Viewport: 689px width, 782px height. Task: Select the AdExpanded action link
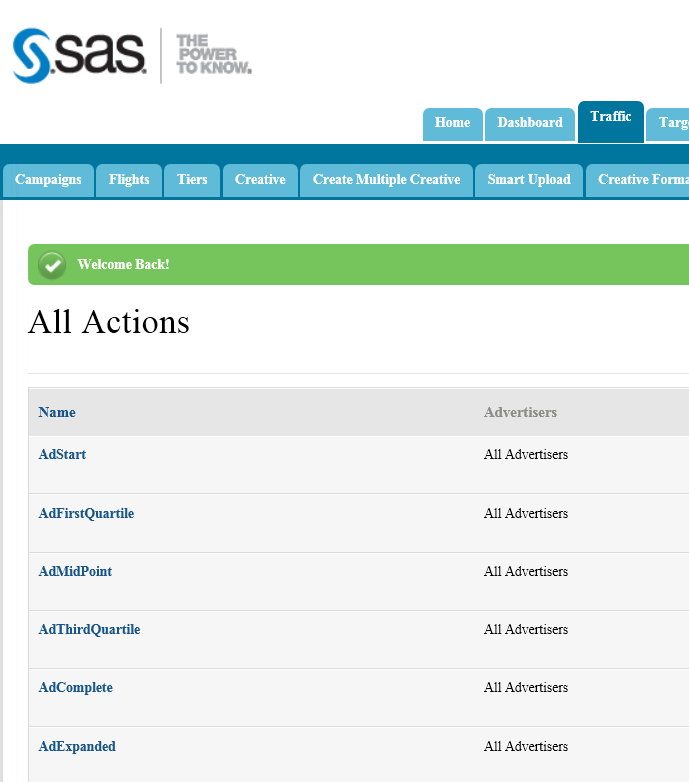(x=77, y=746)
